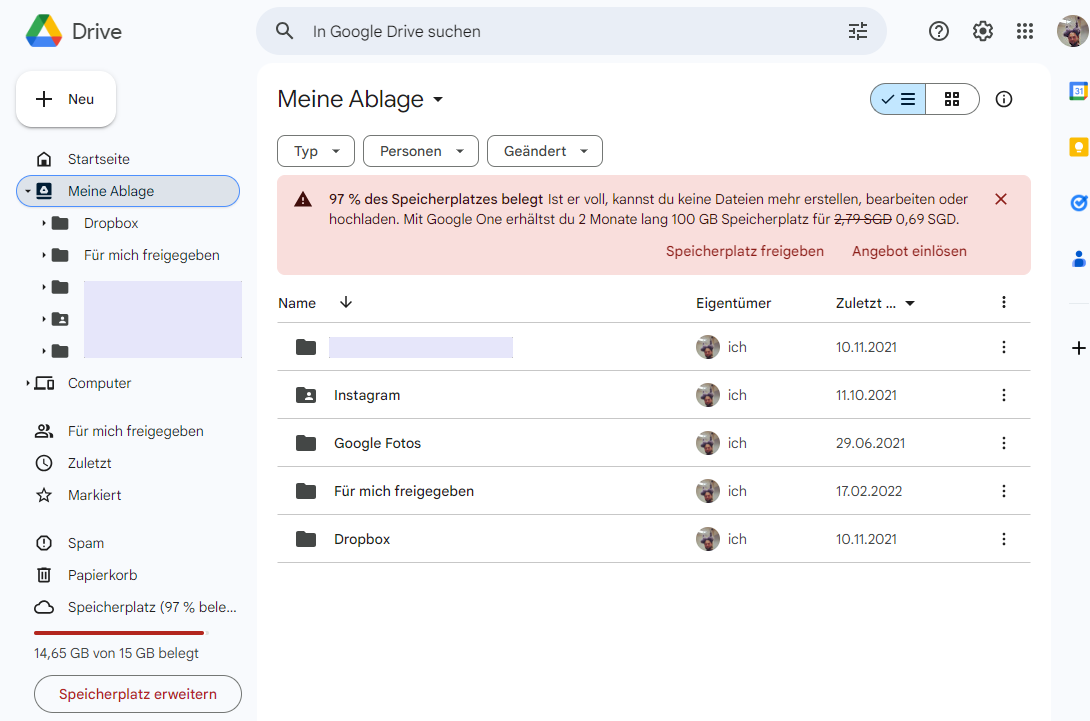Open Contacts in the side panel
1090x721 pixels.
point(1078,259)
